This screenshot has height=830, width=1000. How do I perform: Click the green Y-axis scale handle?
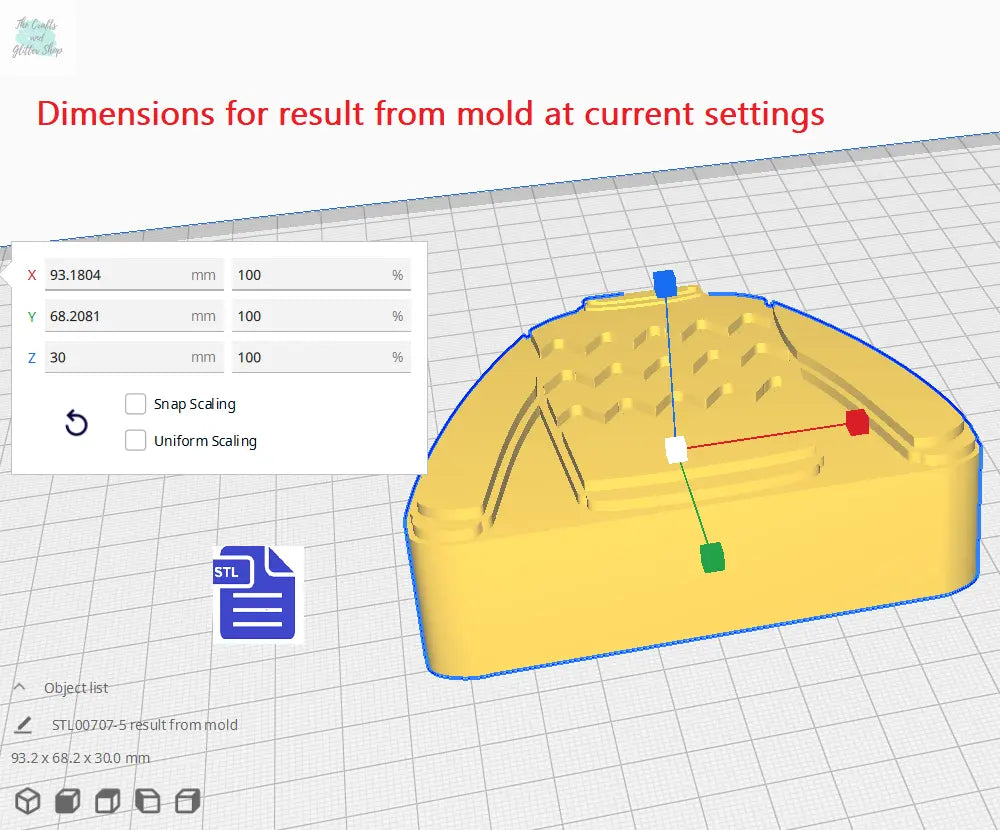pyautogui.click(x=712, y=556)
